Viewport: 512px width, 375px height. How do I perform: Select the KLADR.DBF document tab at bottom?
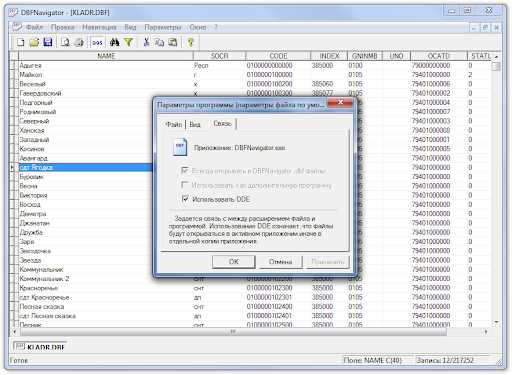[40, 347]
